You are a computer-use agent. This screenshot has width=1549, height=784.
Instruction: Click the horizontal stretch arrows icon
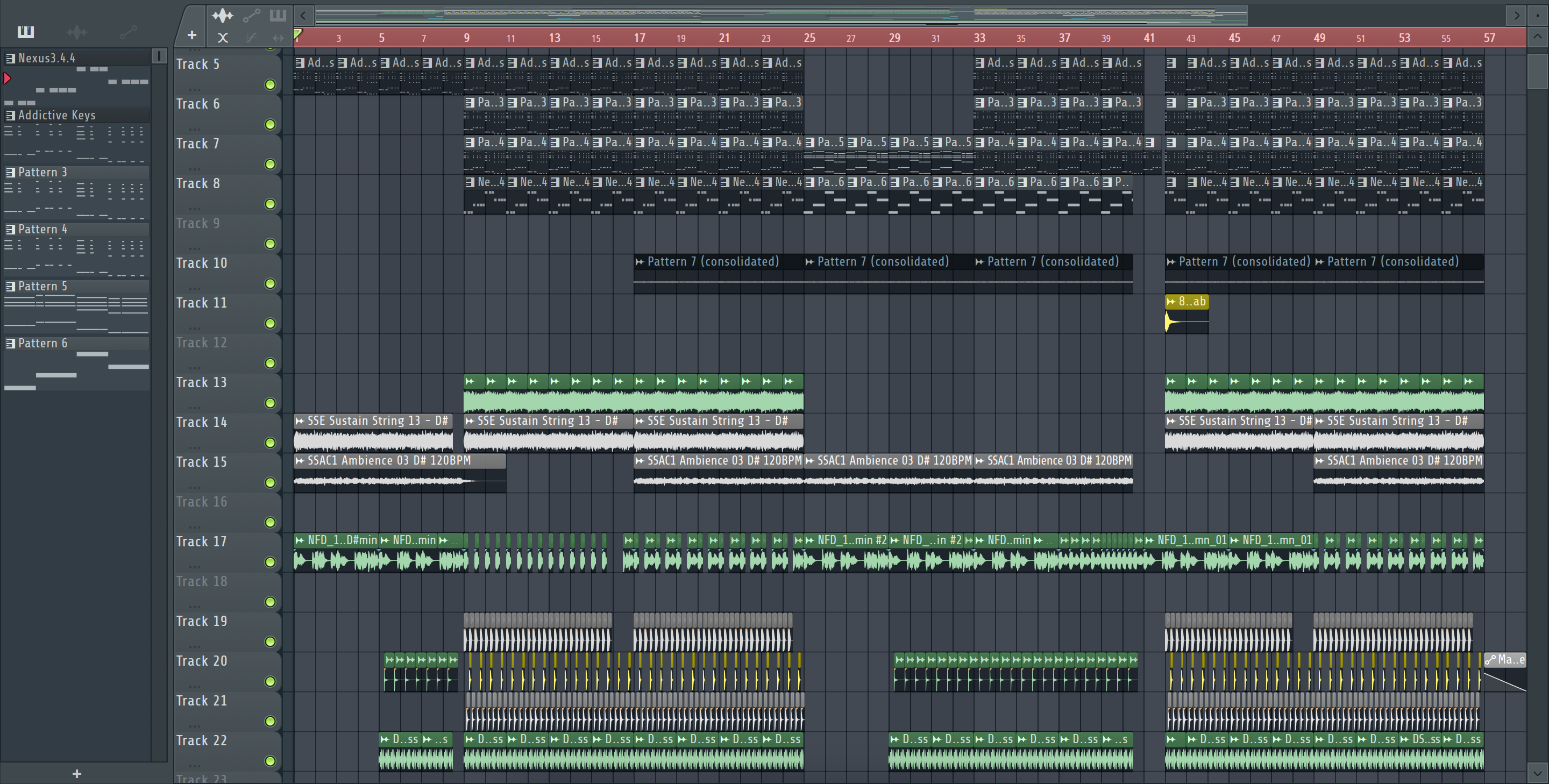click(x=278, y=37)
